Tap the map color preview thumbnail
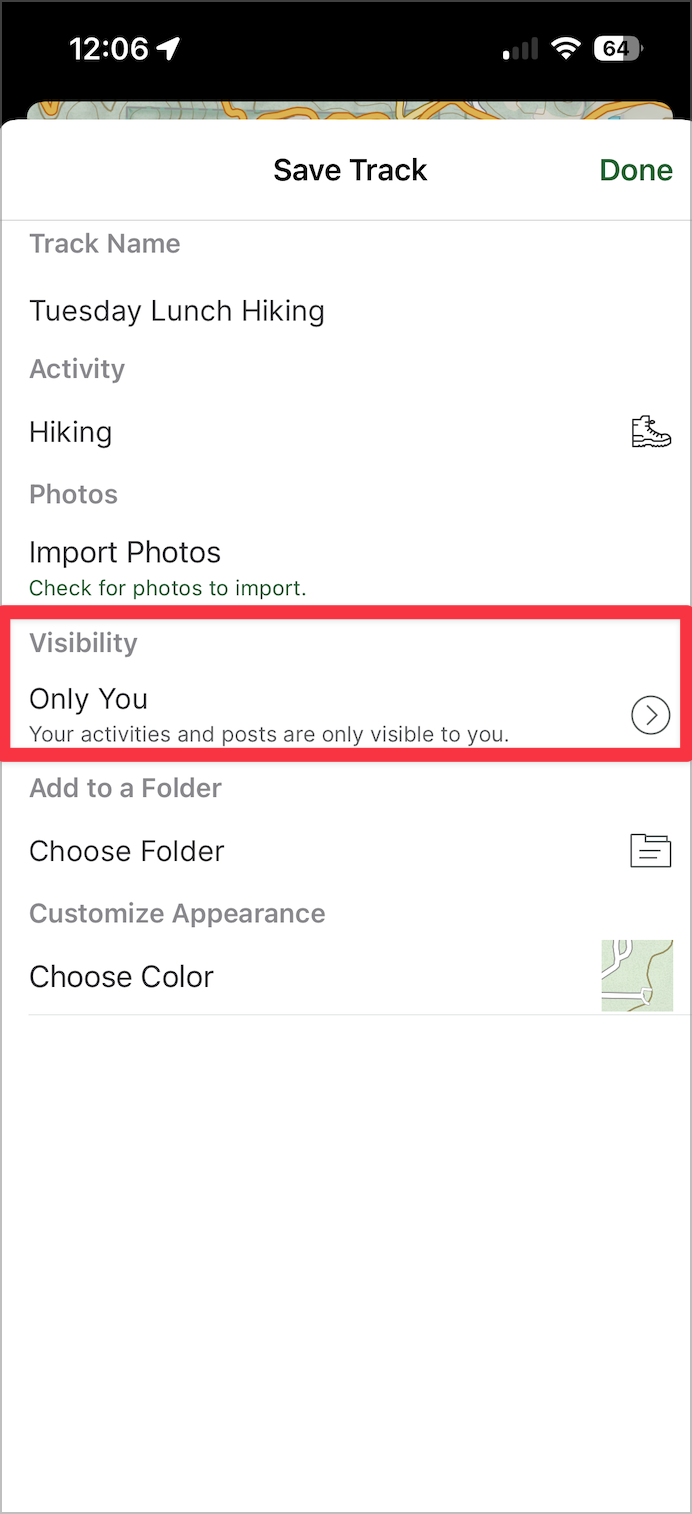This screenshot has width=692, height=1514. (637, 975)
